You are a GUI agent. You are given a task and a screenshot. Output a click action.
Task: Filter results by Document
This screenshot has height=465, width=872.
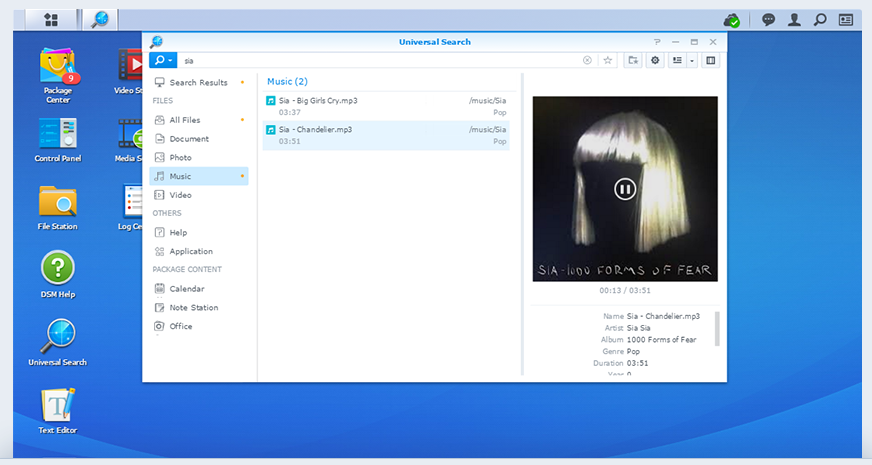199,139
